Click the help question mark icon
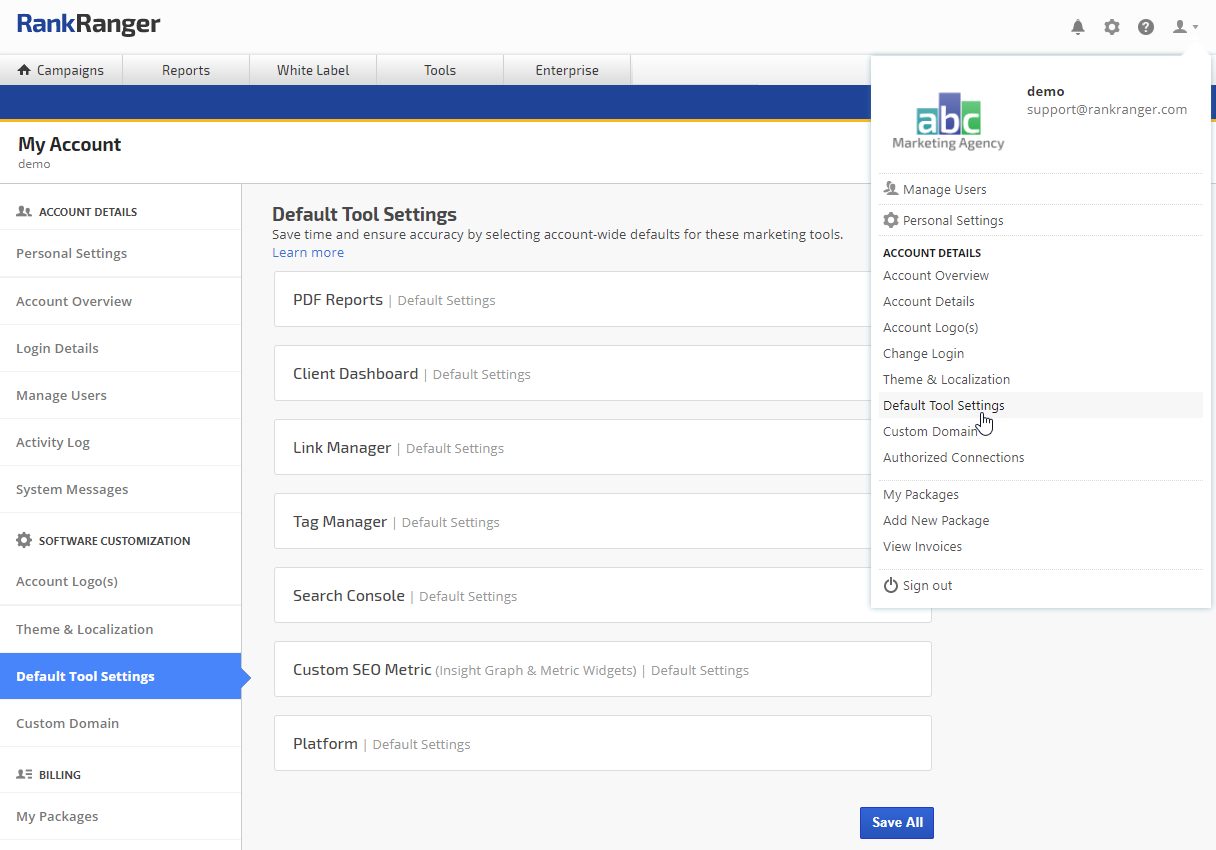Image resolution: width=1216 pixels, height=850 pixels. [x=1146, y=27]
